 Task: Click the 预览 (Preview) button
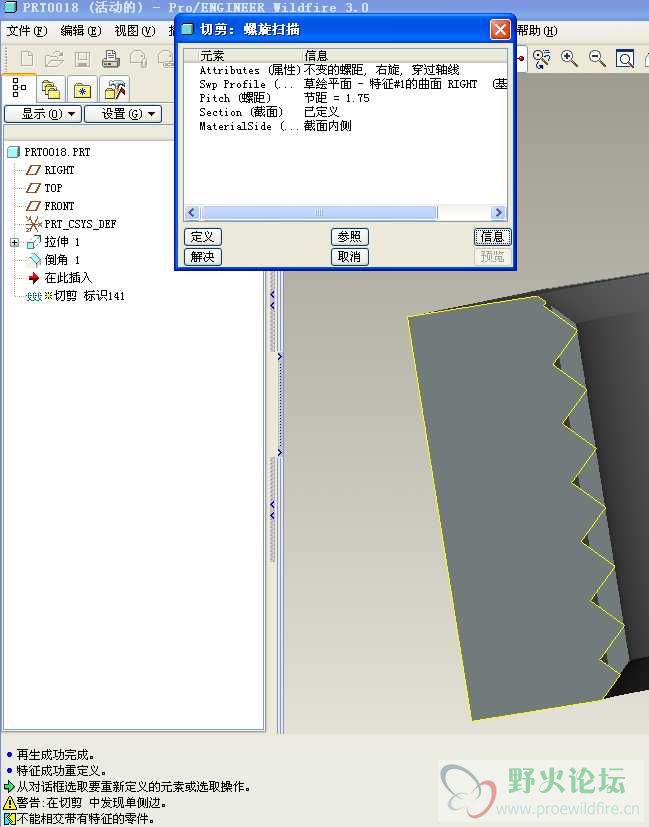[x=492, y=257]
